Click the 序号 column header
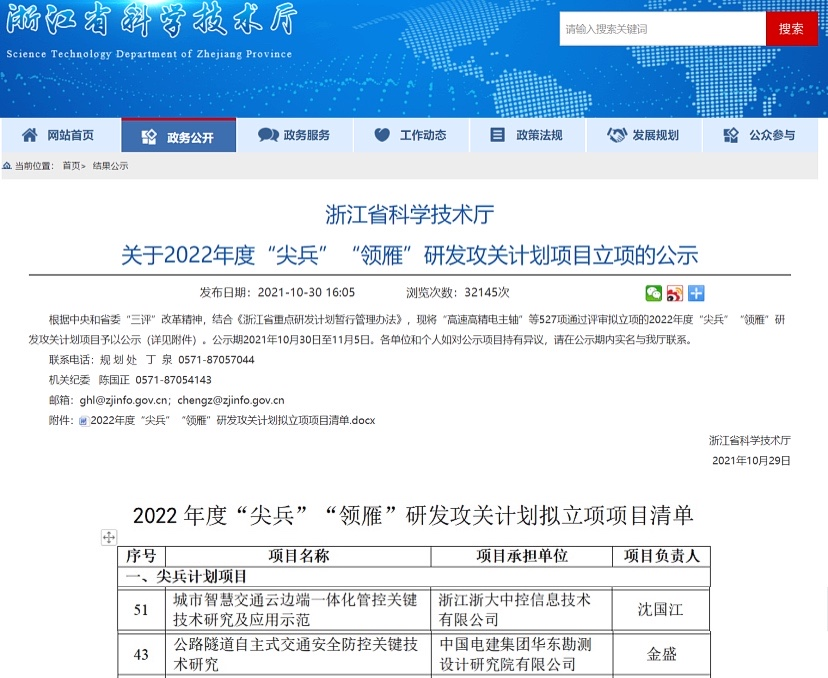The height and width of the screenshot is (678, 828). tap(142, 556)
